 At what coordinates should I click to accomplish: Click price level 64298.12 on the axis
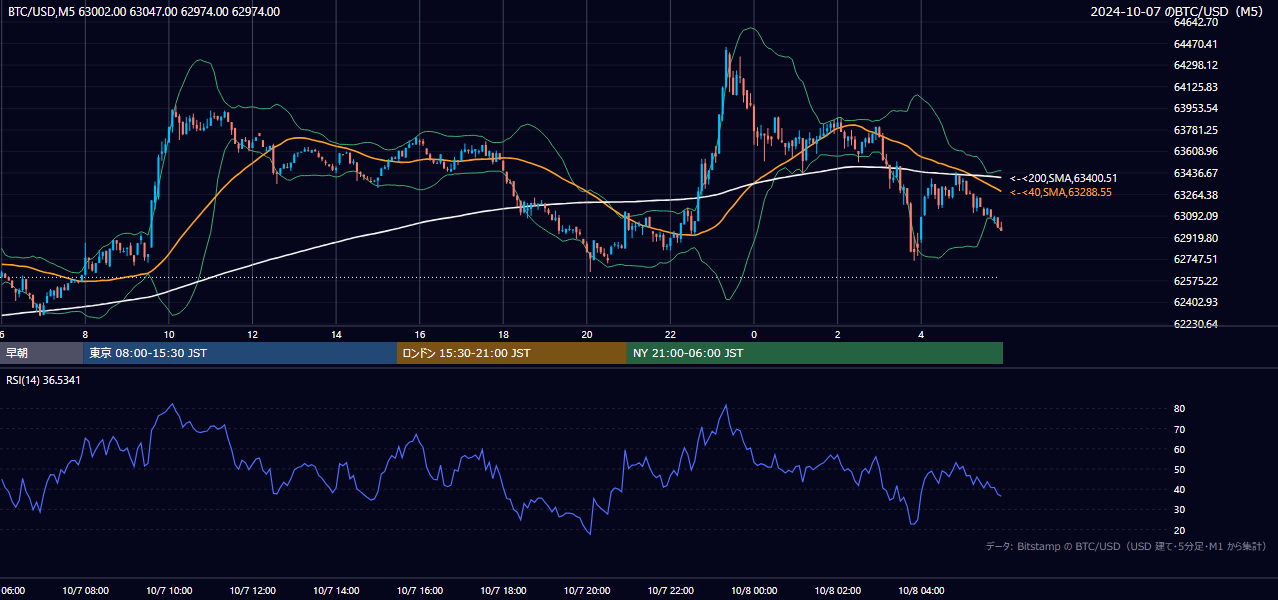(x=1195, y=65)
